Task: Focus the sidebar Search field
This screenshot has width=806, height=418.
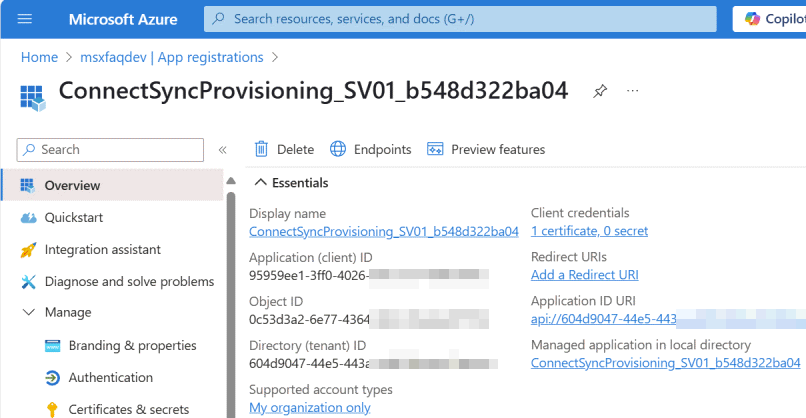Action: 110,150
